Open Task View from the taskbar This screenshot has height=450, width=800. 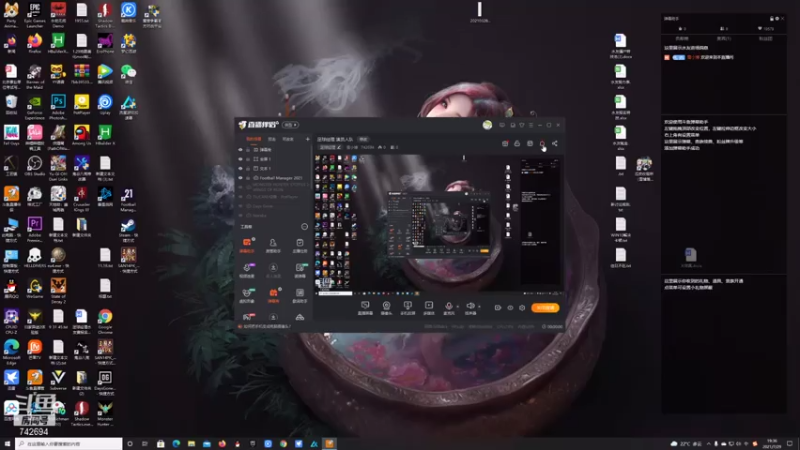(x=145, y=444)
